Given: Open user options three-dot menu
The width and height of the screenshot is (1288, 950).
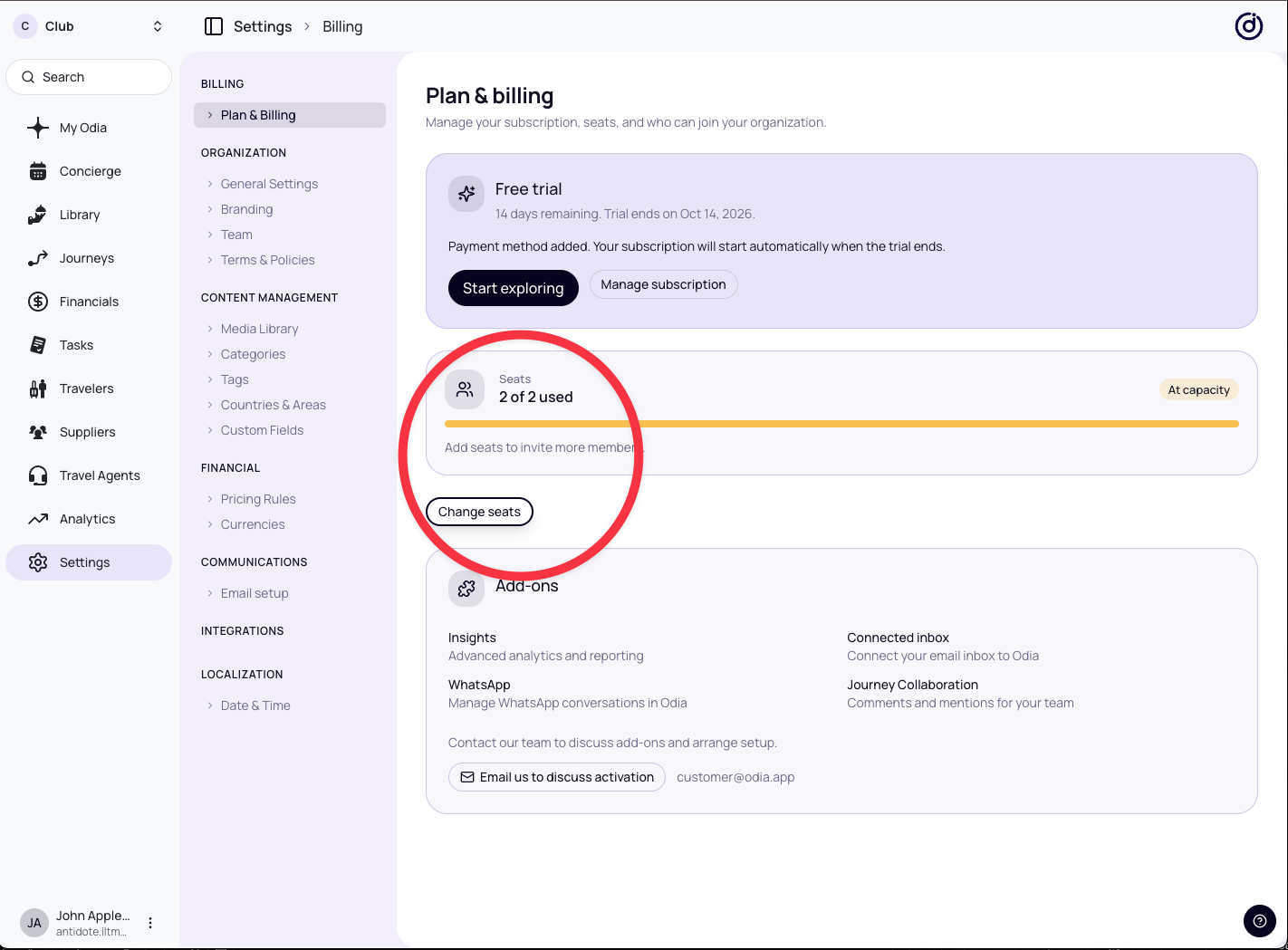Looking at the screenshot, I should tap(150, 923).
